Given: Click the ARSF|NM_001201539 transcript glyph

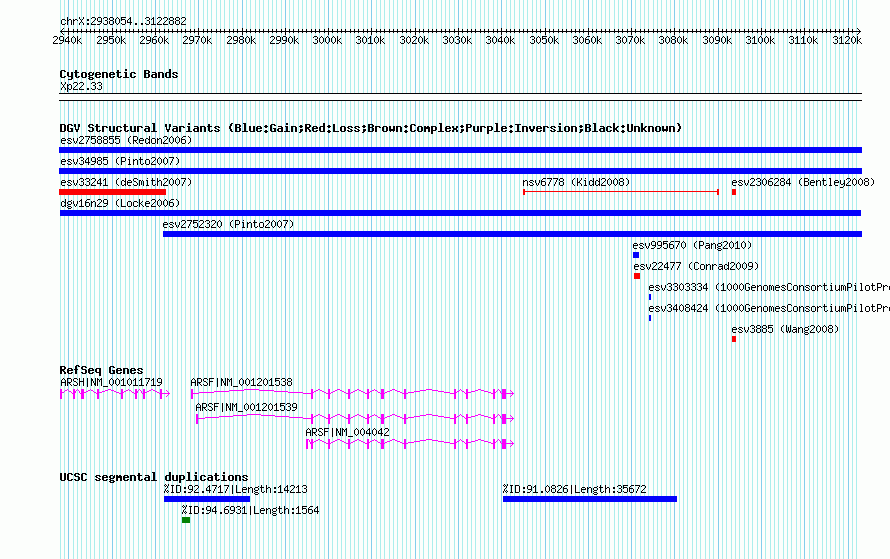Looking at the screenshot, I should [x=355, y=418].
